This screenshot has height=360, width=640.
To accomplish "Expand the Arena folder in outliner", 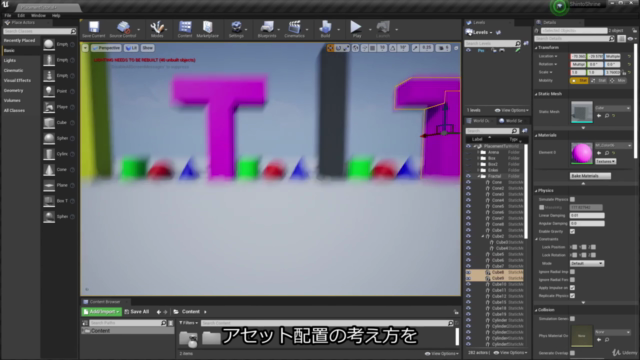I will tap(478, 152).
